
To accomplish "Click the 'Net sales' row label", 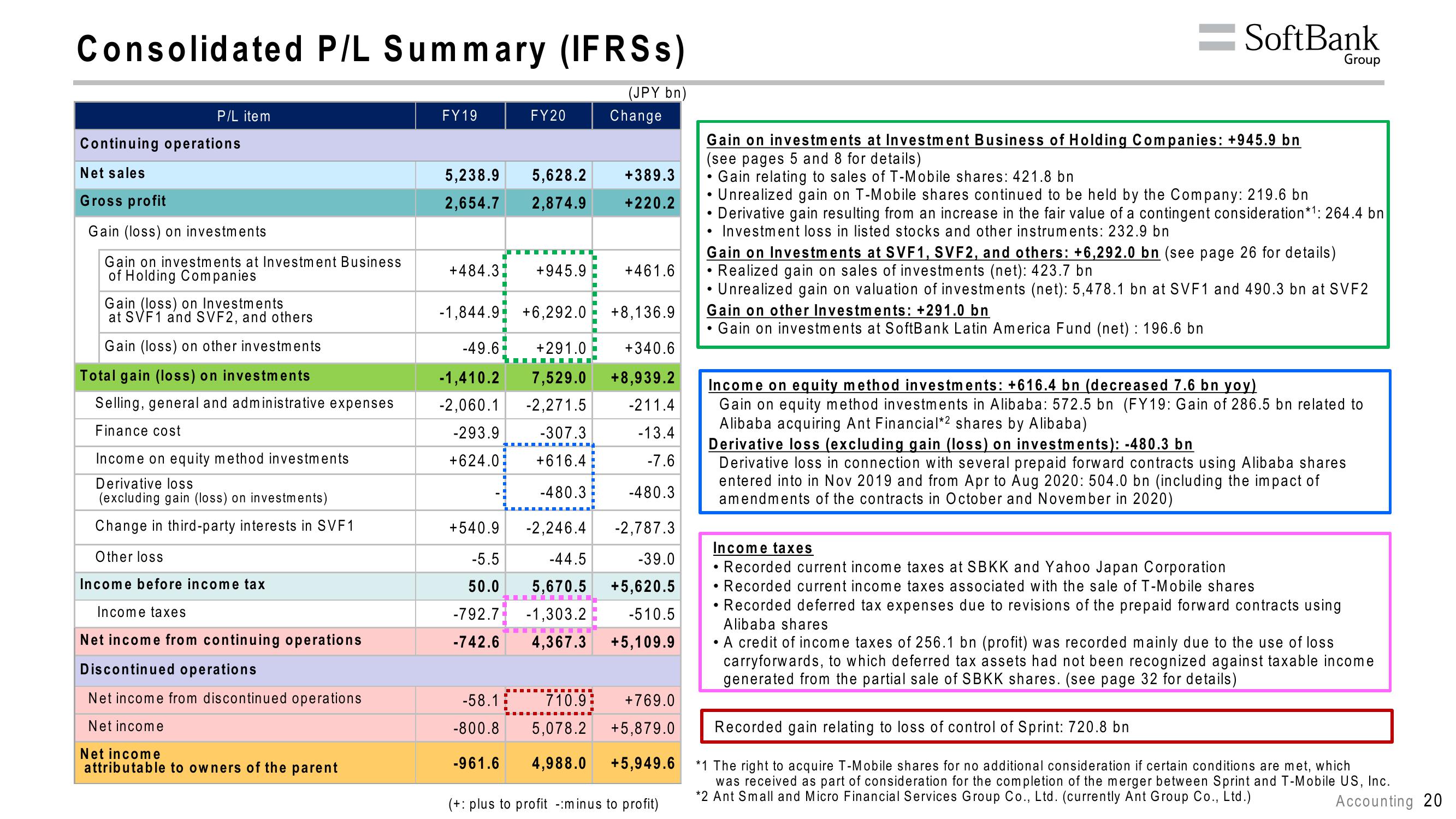I will [113, 174].
